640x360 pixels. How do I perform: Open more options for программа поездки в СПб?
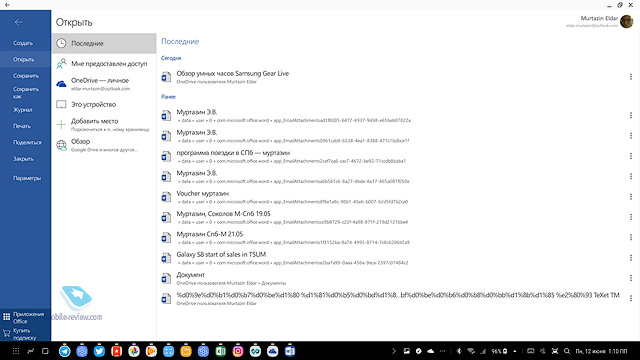coord(631,156)
